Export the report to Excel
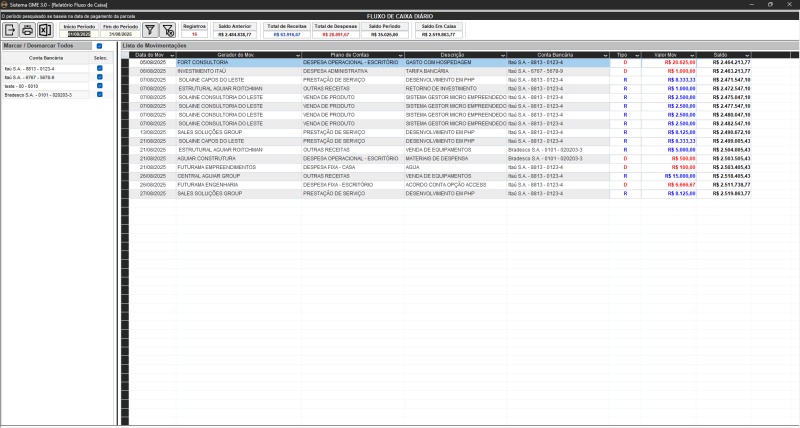This screenshot has width=800, height=428. click(45, 30)
